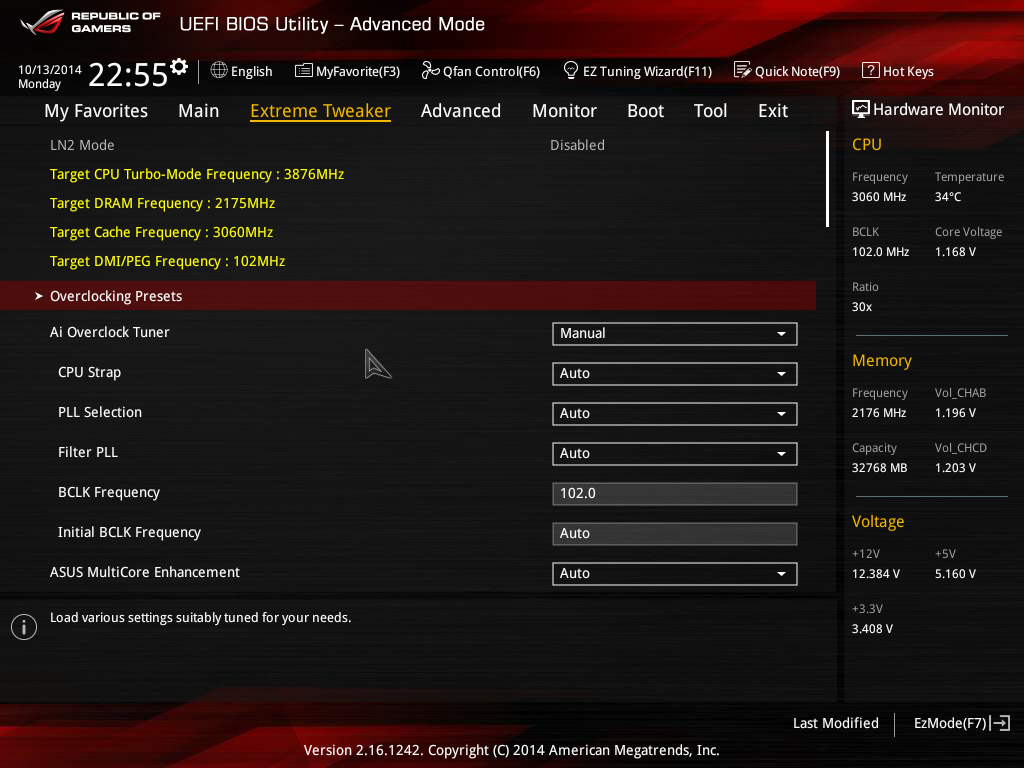
Task: Click Target CPU Turbo-Mode Frequency line
Action: pyautogui.click(x=197, y=174)
